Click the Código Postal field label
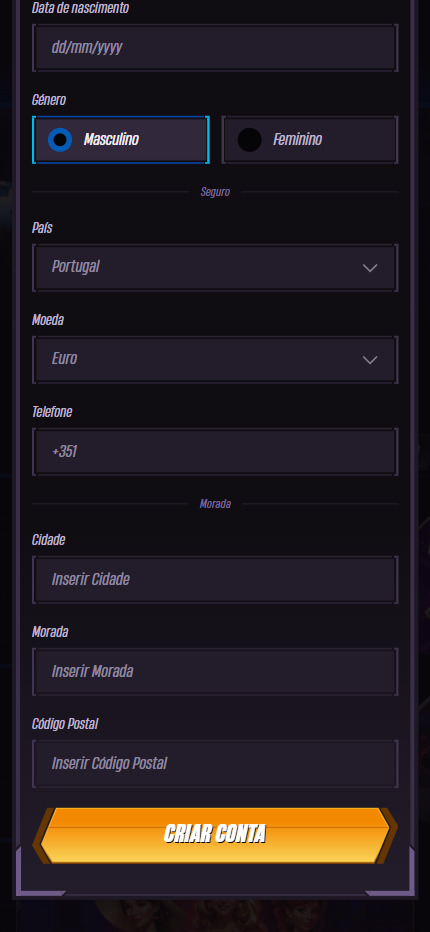The image size is (430, 932). pos(65,724)
